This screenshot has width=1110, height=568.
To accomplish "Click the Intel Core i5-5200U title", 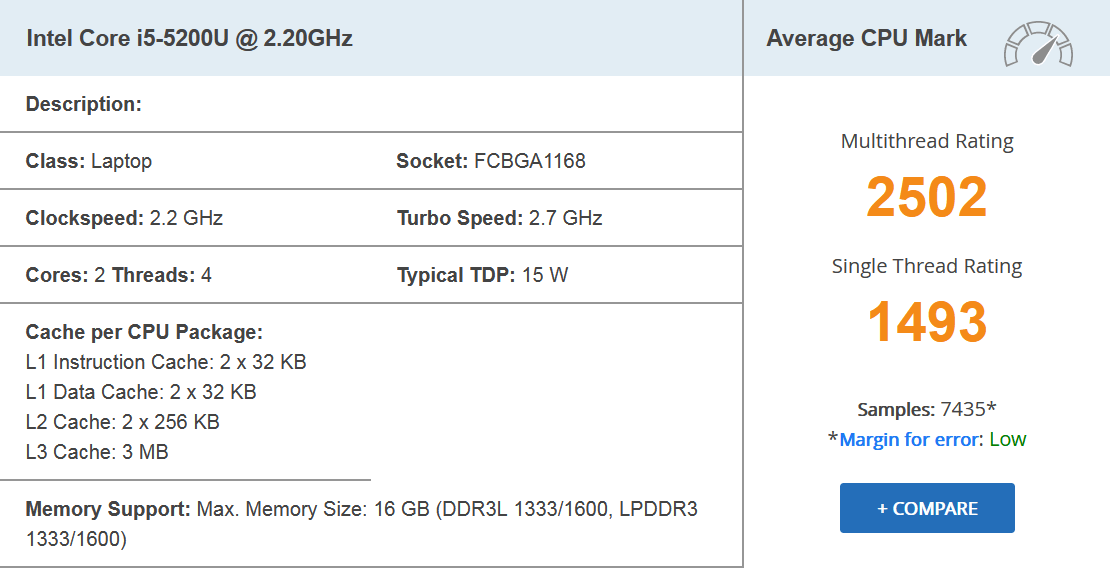I will [189, 39].
